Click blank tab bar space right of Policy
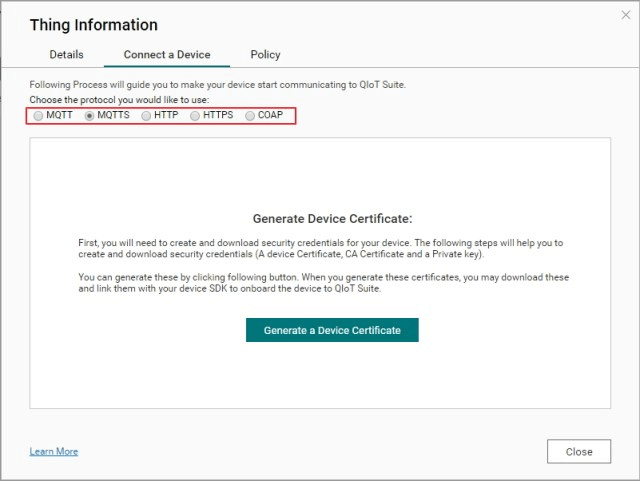The image size is (640, 481). 450,54
